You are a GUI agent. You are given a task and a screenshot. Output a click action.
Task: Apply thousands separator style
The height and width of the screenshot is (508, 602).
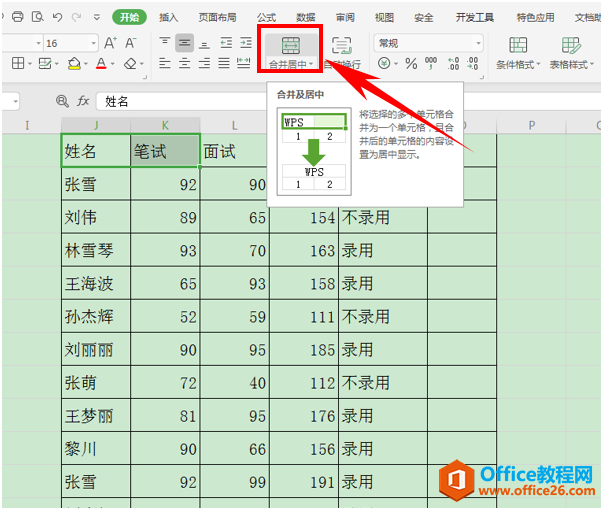point(431,63)
